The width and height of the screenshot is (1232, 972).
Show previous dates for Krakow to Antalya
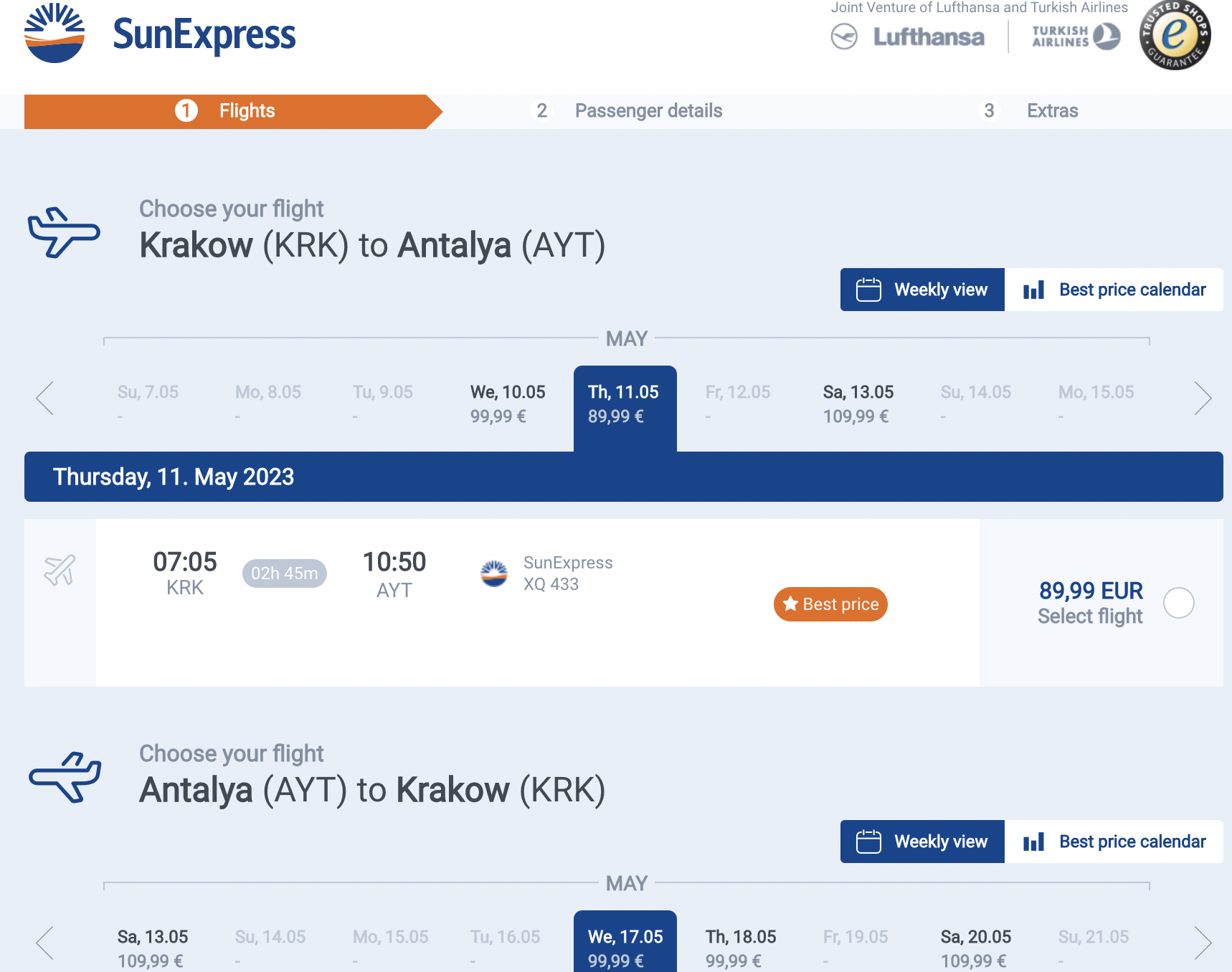point(44,398)
